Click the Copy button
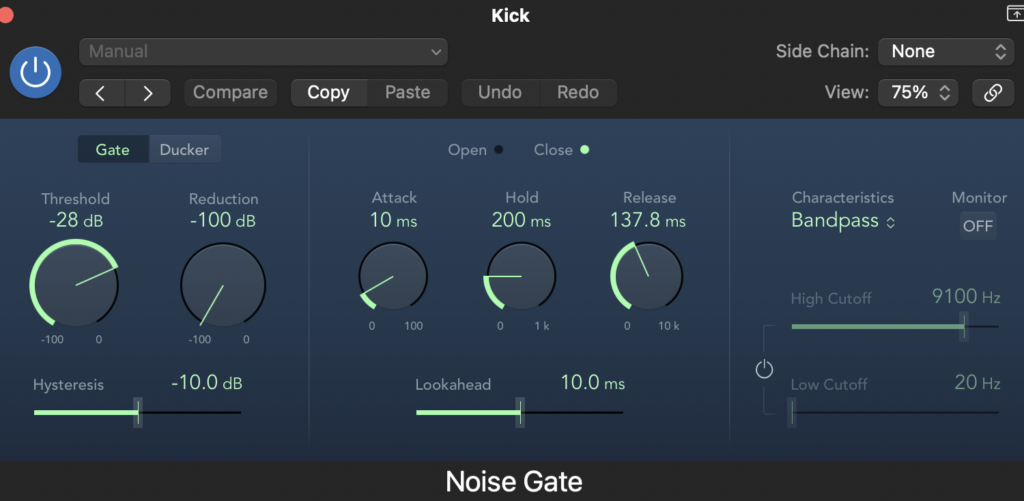The height and width of the screenshot is (501, 1024). point(328,93)
